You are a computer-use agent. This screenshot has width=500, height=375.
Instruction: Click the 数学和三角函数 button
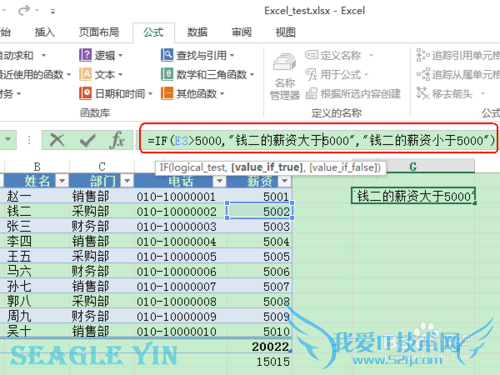[x=208, y=74]
